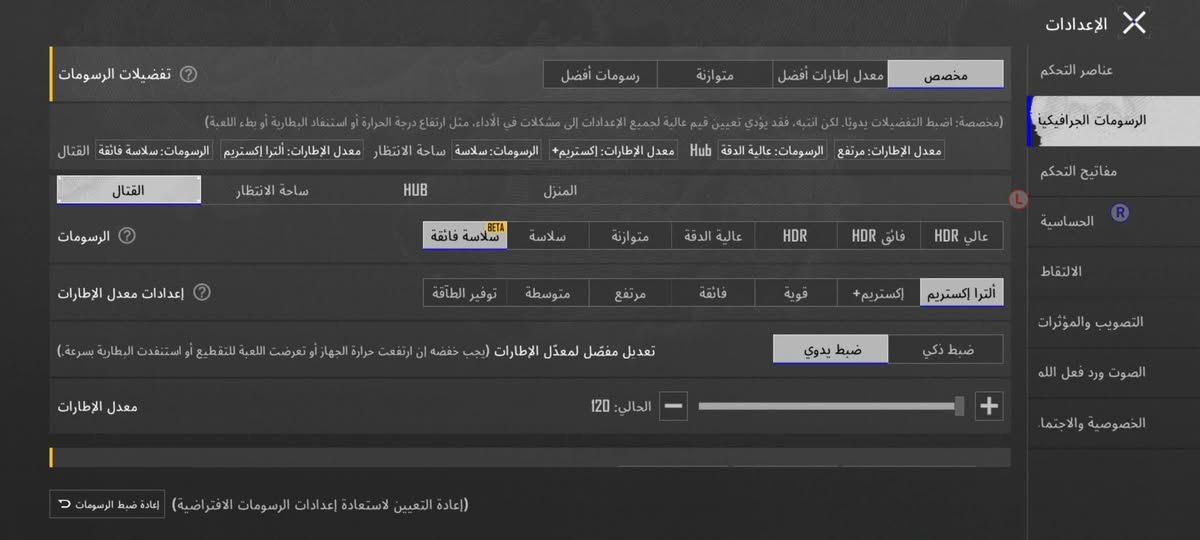Open الرسومات الجرافيكية in sidebar
Screen dimensions: 1200x540
click(1113, 120)
